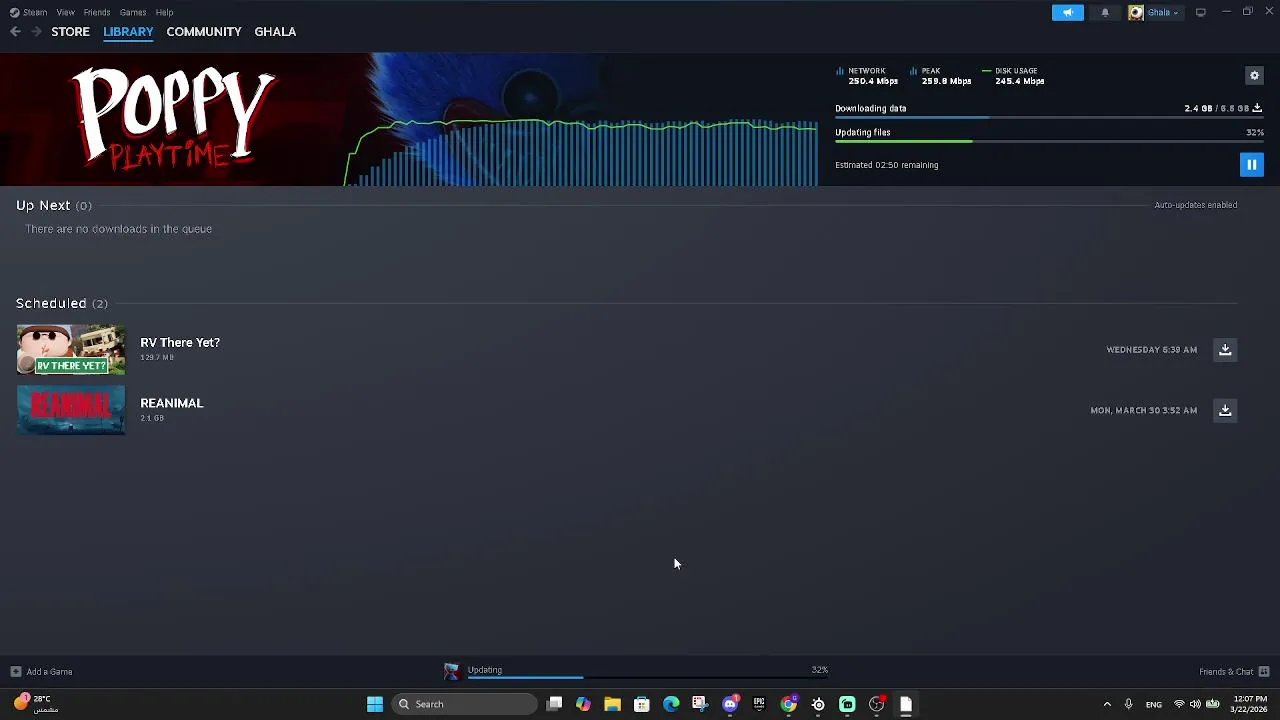
Task: Open the Windows Start button
Action: pos(375,704)
